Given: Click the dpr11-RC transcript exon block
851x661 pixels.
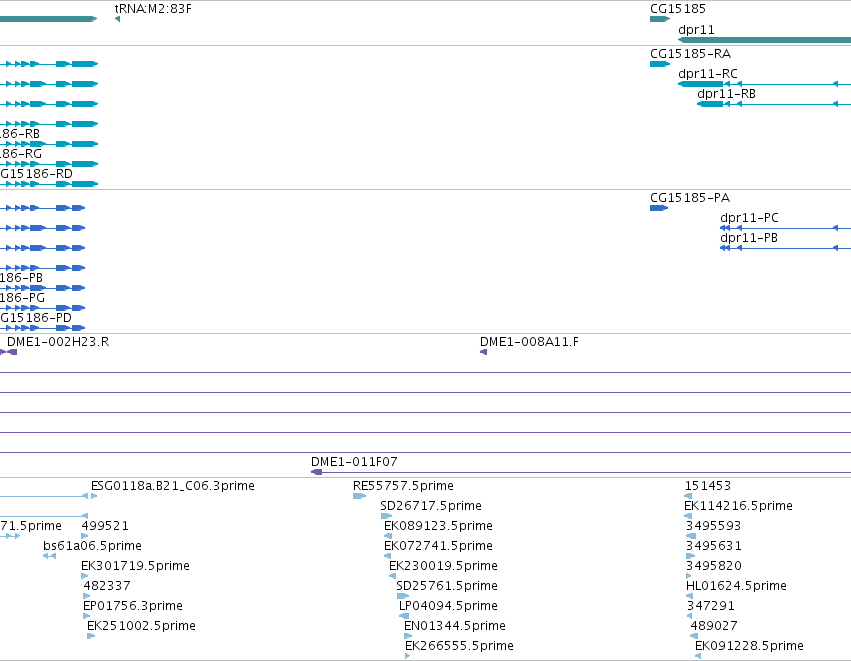Looking at the screenshot, I should (x=701, y=84).
